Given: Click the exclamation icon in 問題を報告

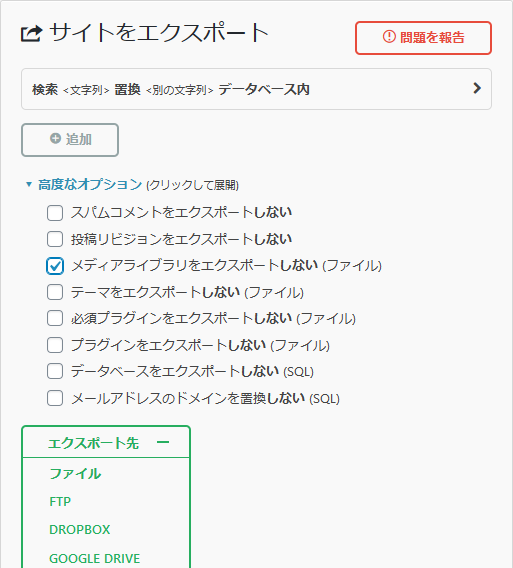Looking at the screenshot, I should 389,37.
